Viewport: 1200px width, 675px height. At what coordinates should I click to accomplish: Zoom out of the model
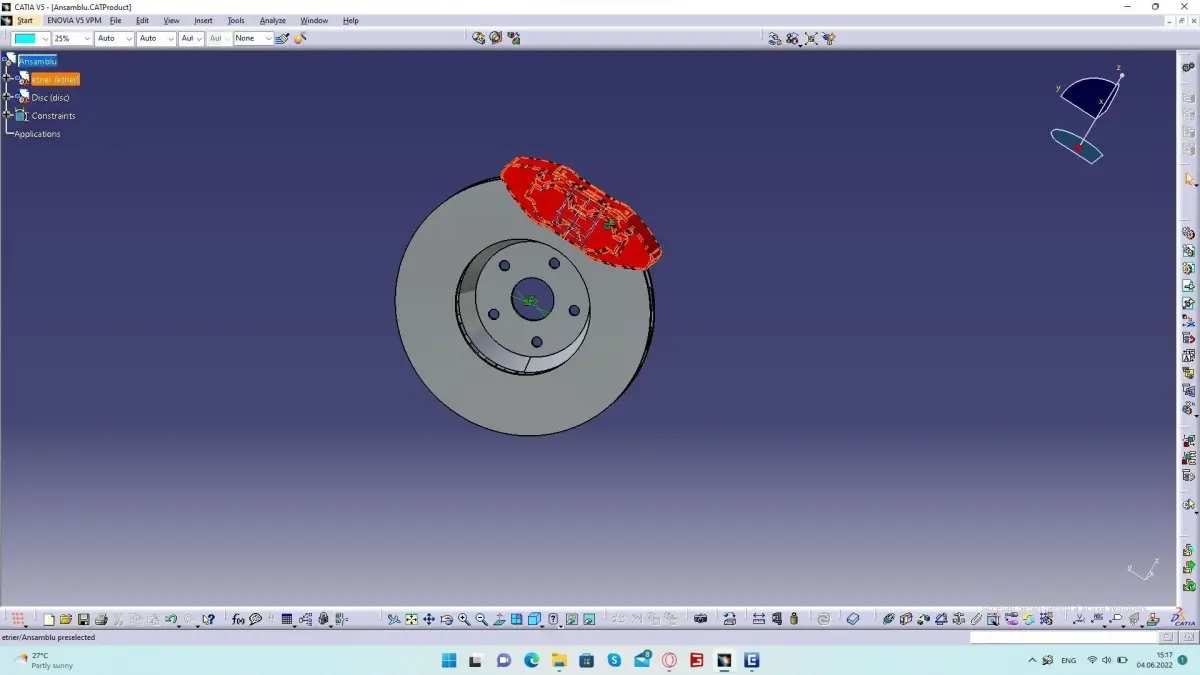pyautogui.click(x=481, y=619)
